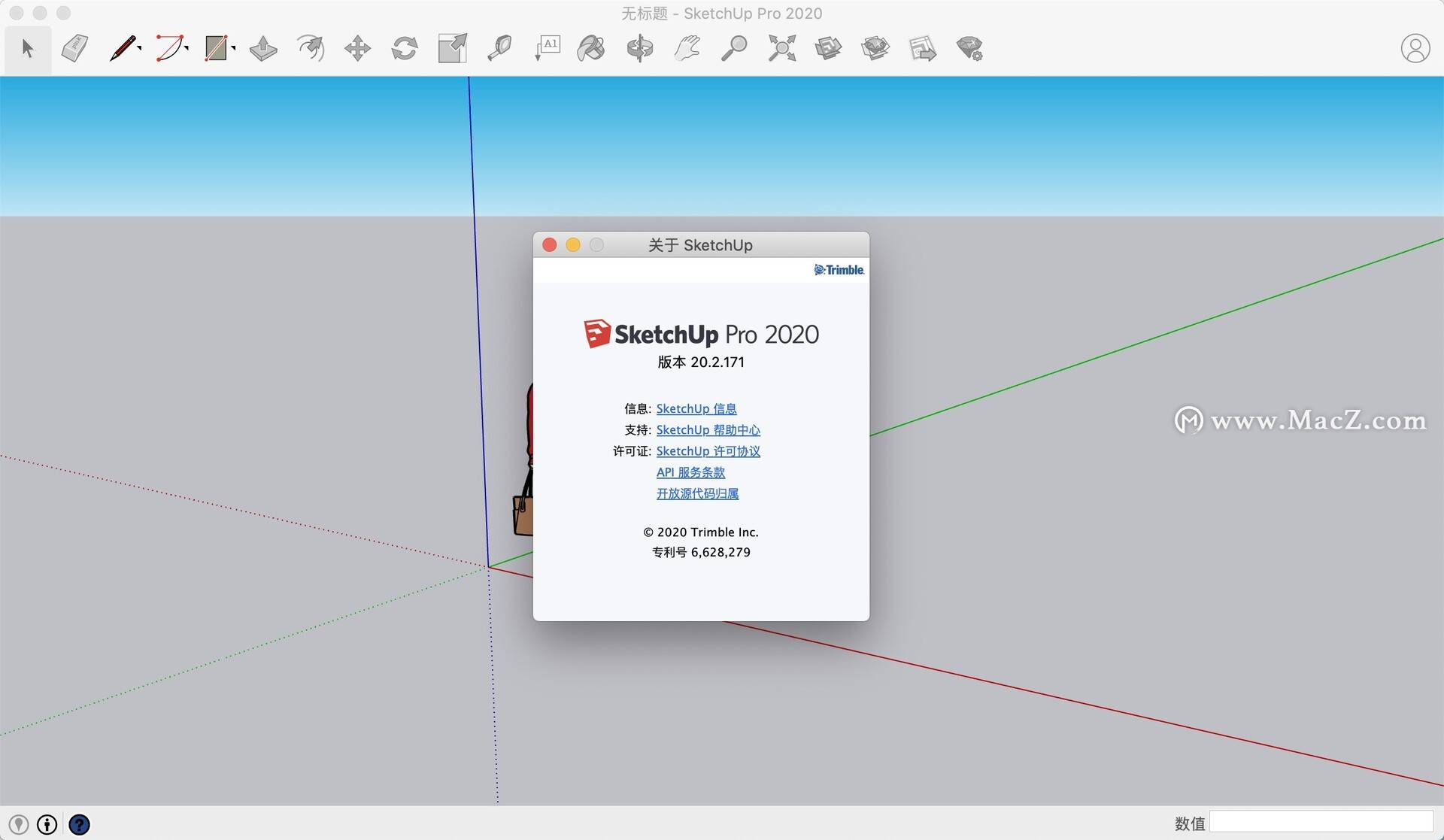Open the 3D Warehouse icon

coord(828,49)
